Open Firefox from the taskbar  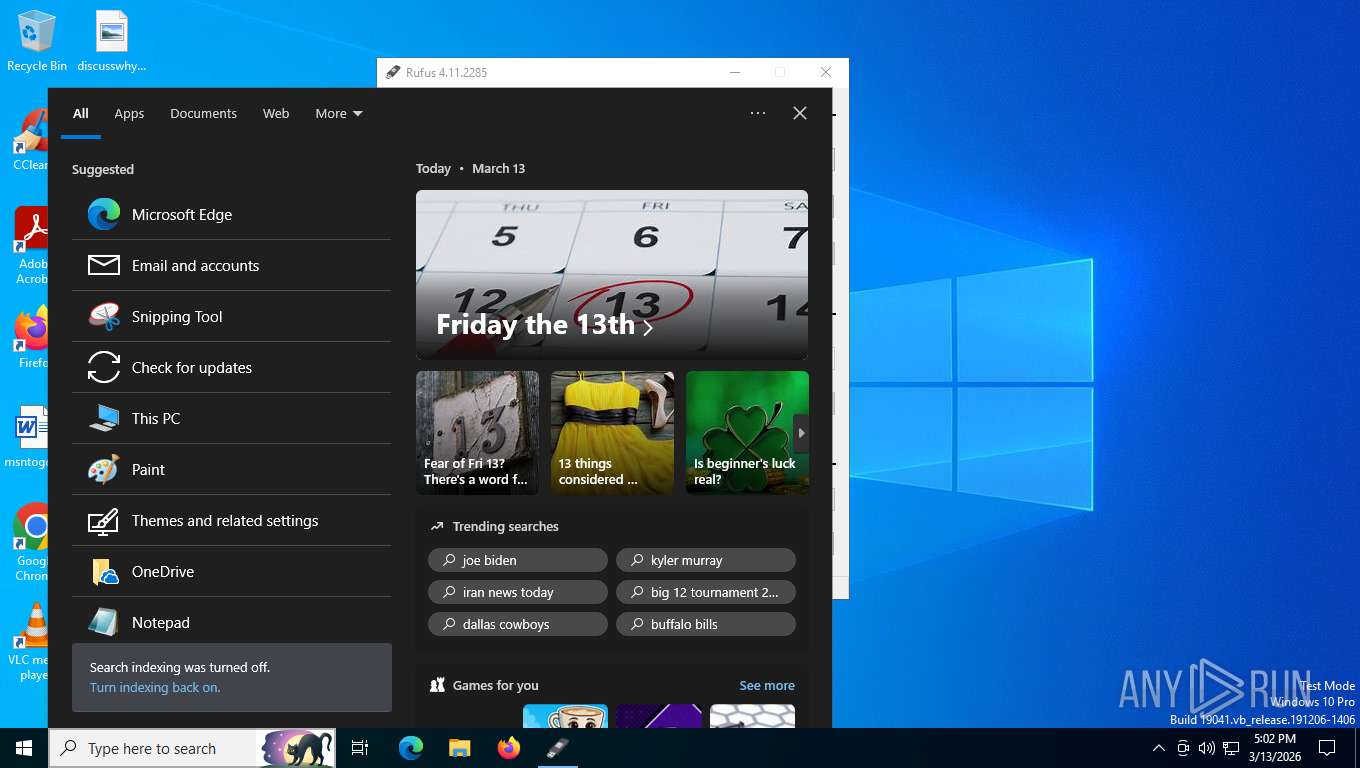[508, 748]
